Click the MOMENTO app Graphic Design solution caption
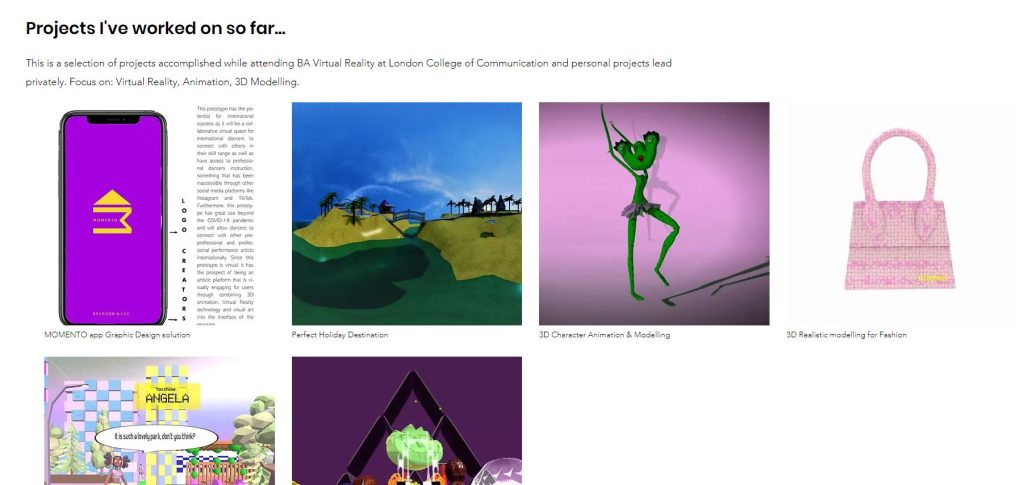Image resolution: width=1024 pixels, height=485 pixels. (x=118, y=335)
